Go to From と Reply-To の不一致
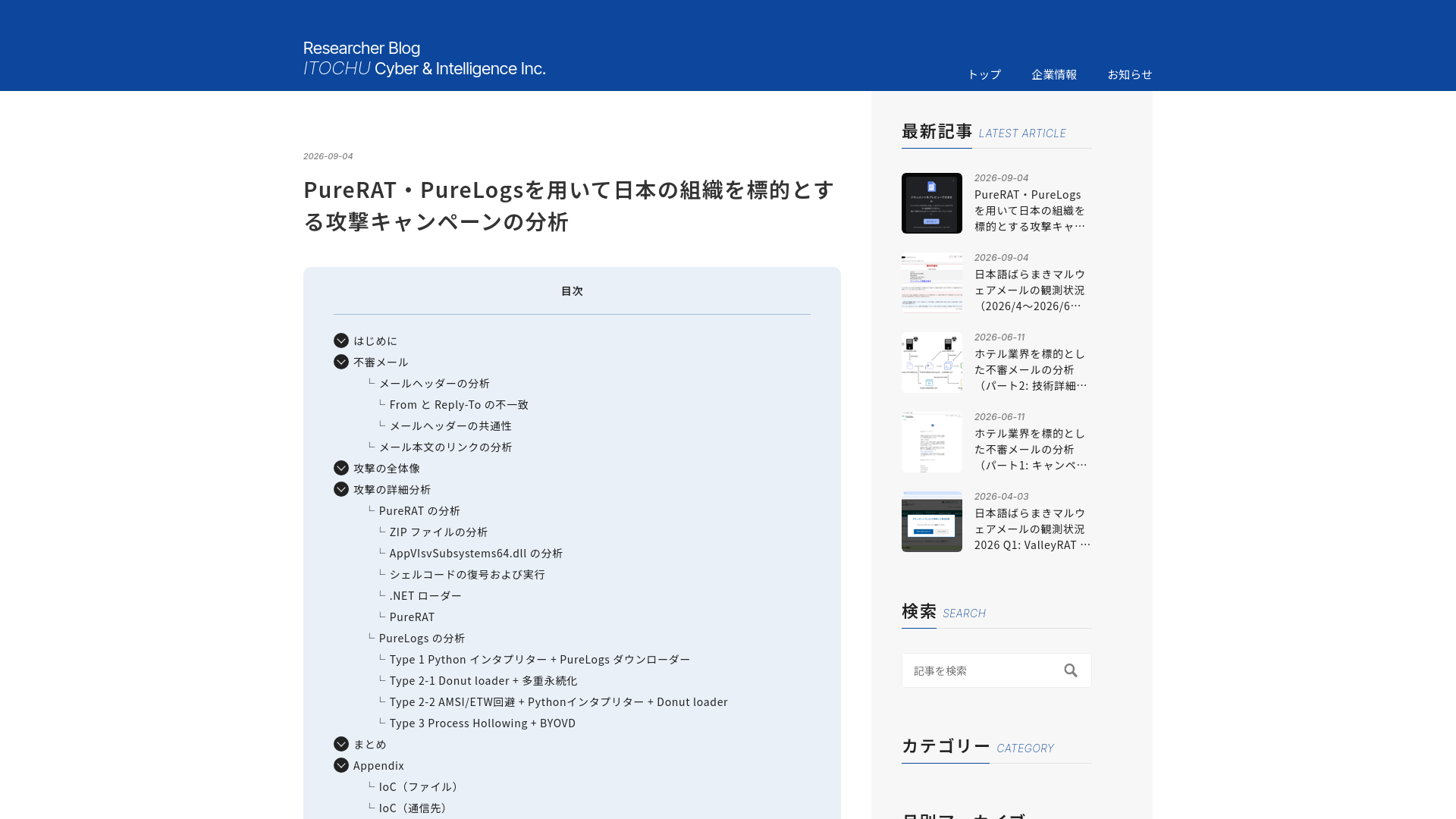1456x819 pixels. 459,404
